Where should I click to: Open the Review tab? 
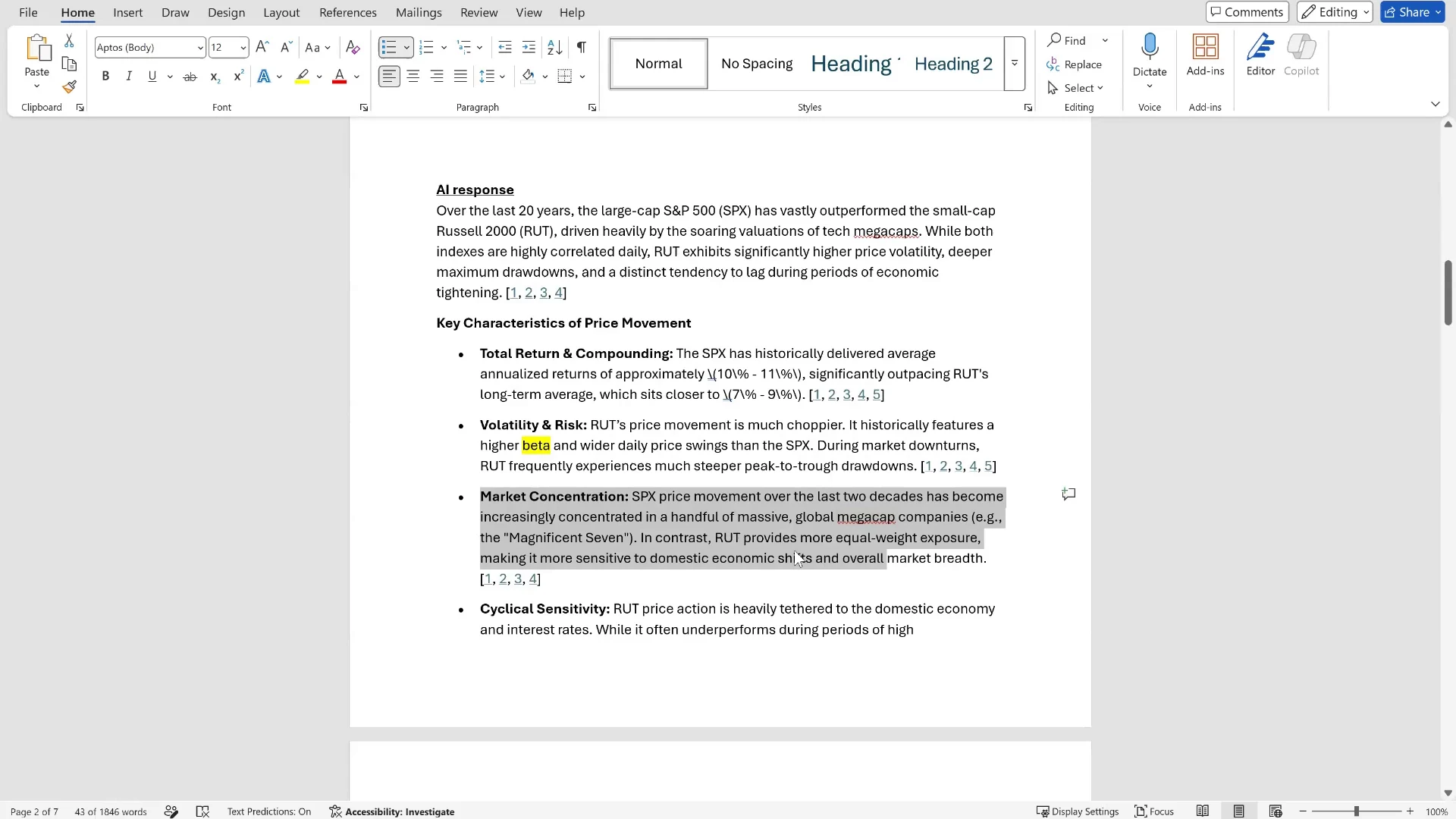coord(479,12)
